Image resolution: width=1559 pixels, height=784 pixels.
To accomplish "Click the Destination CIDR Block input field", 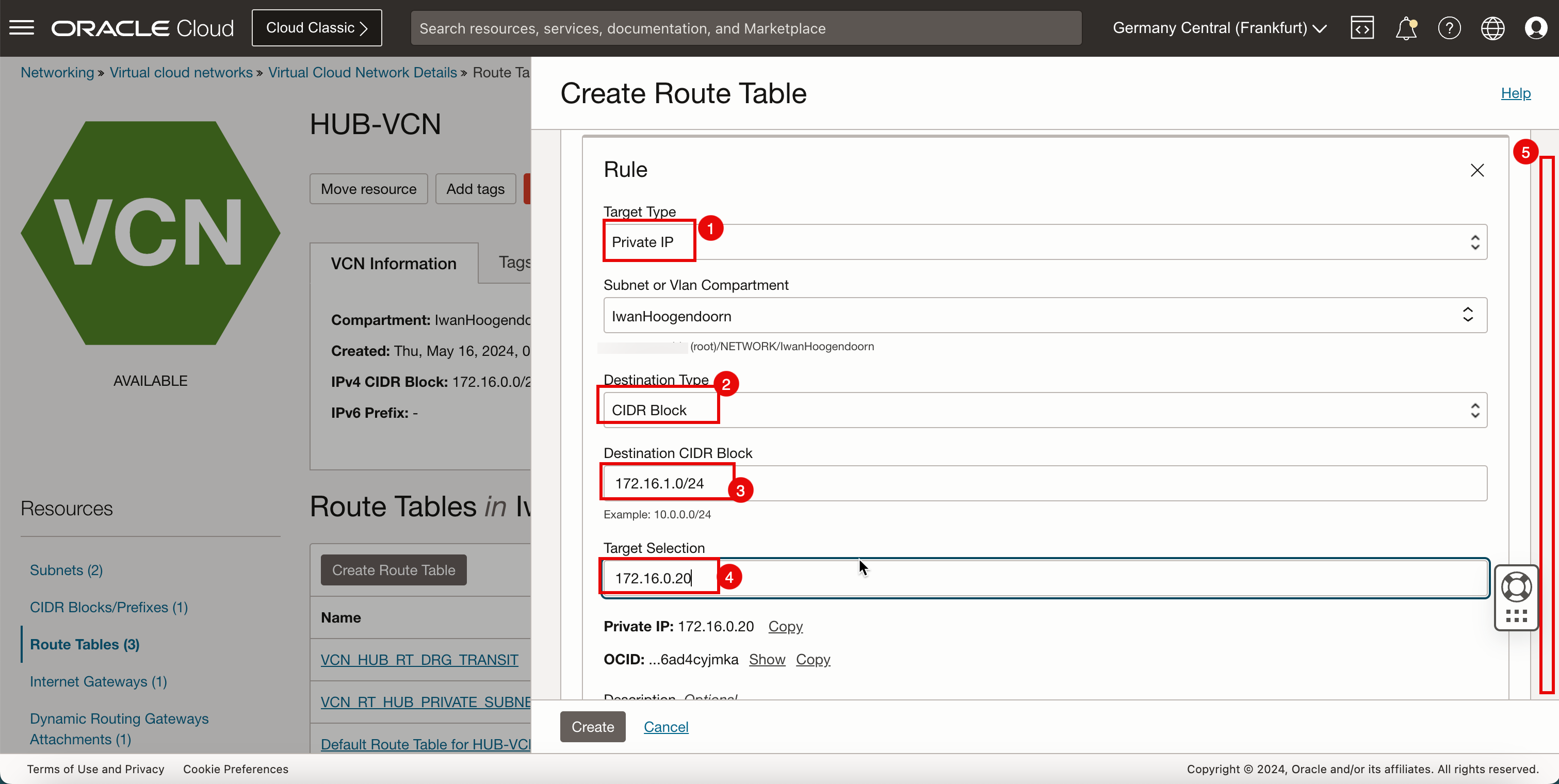I will pos(1044,484).
